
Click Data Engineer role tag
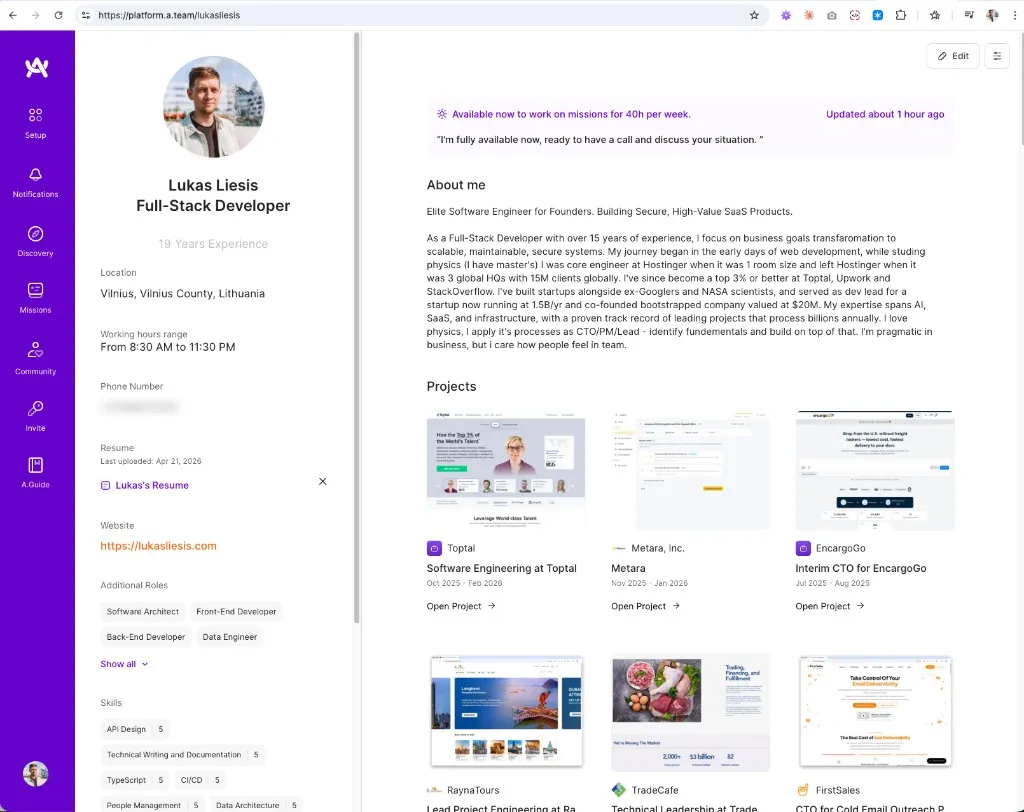(x=229, y=637)
